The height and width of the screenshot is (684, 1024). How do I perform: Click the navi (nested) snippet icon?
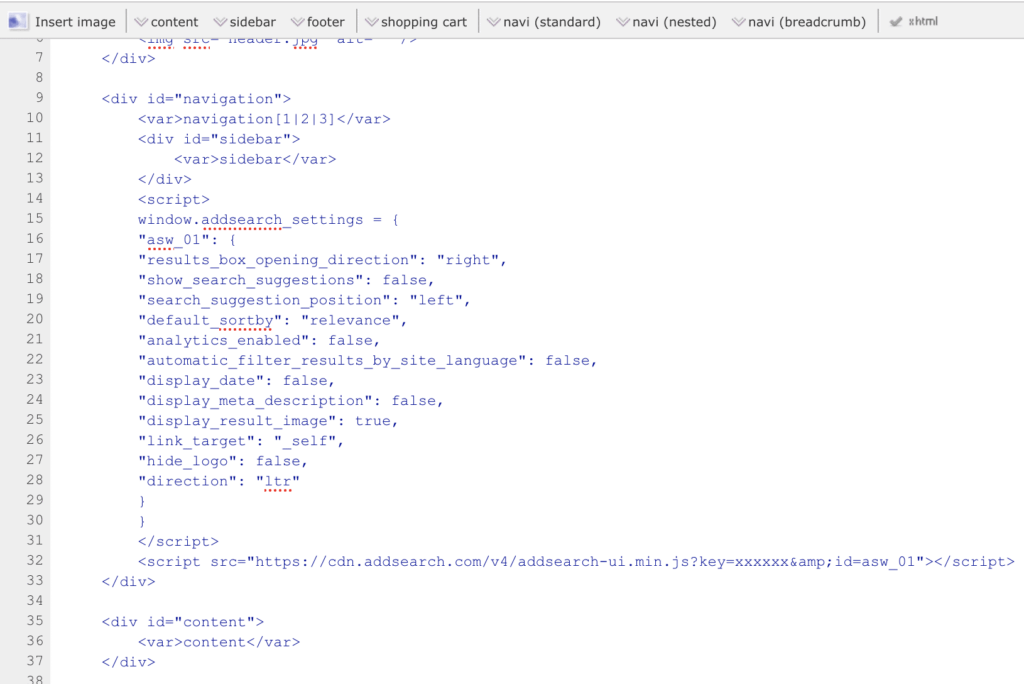click(x=621, y=21)
